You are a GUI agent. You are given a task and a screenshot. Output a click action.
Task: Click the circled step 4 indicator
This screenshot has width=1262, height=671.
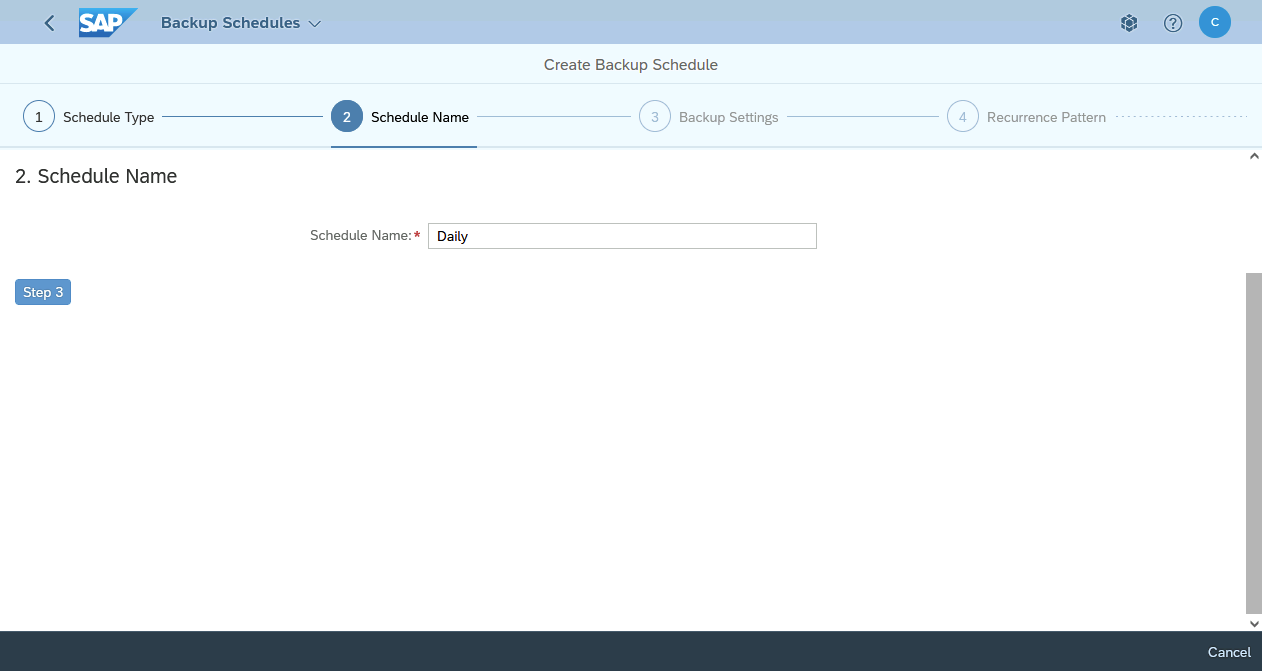[963, 116]
